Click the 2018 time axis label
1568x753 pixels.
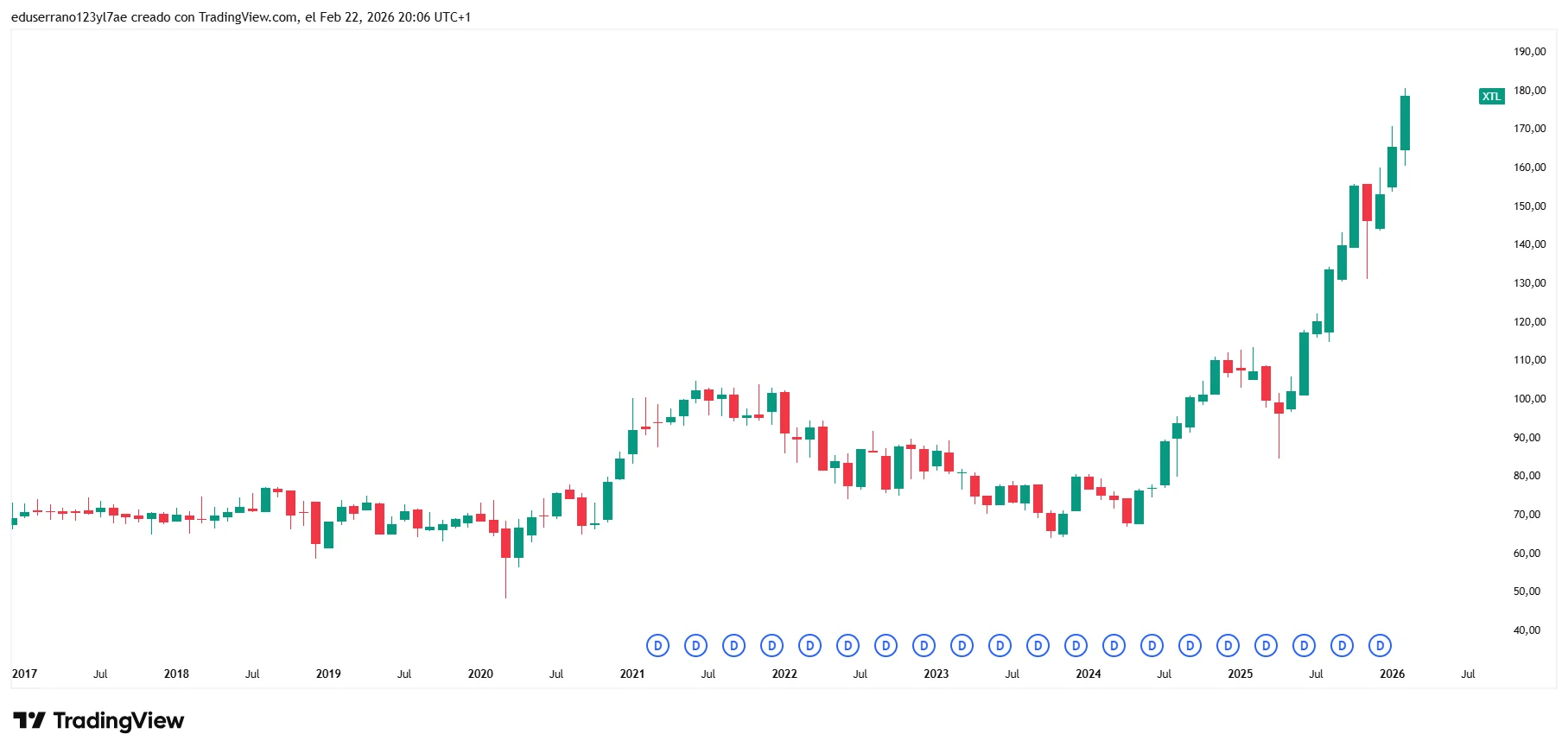176,674
